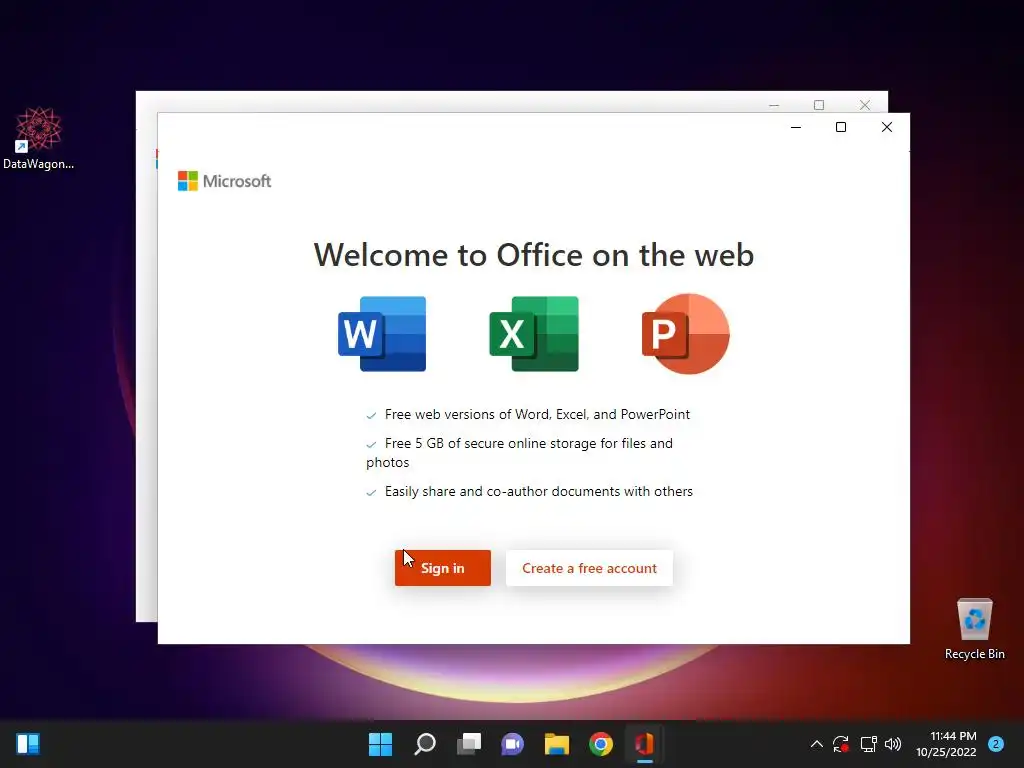The image size is (1024, 768).
Task: Open taskbar Search
Action: (x=424, y=744)
